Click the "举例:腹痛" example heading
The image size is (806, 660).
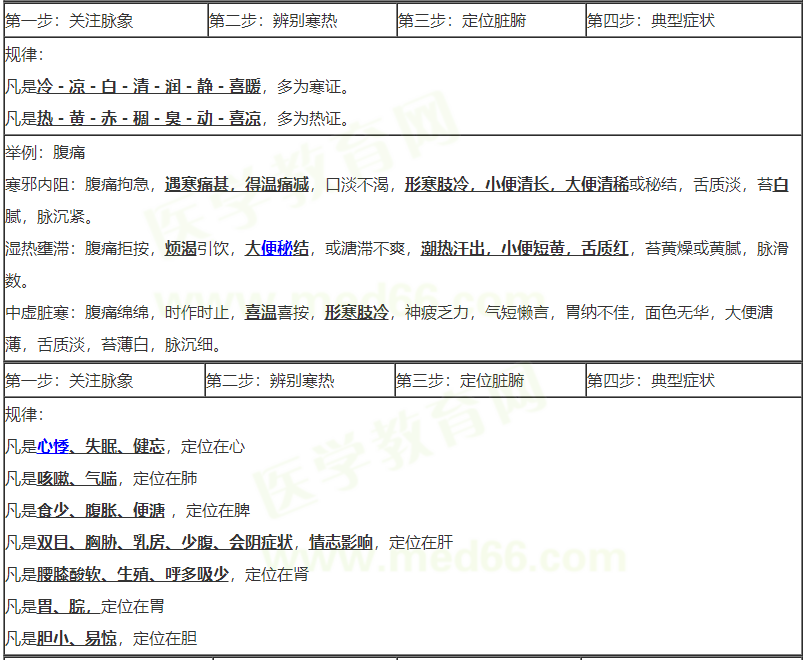(x=45, y=152)
